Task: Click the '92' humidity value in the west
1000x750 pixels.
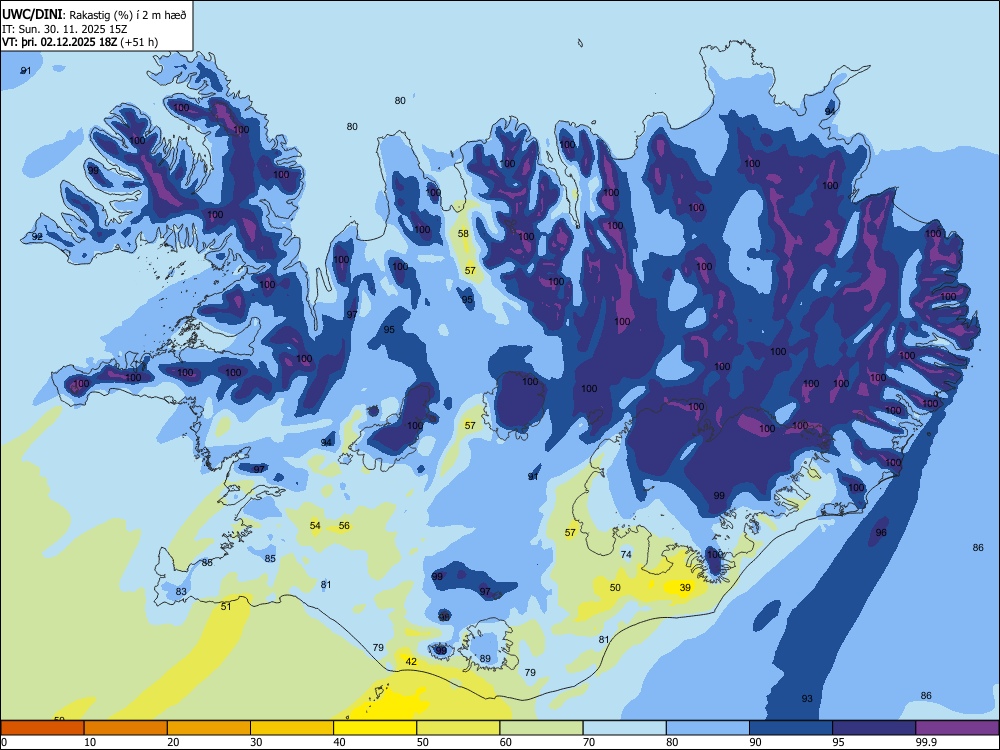Action: pyautogui.click(x=37, y=237)
